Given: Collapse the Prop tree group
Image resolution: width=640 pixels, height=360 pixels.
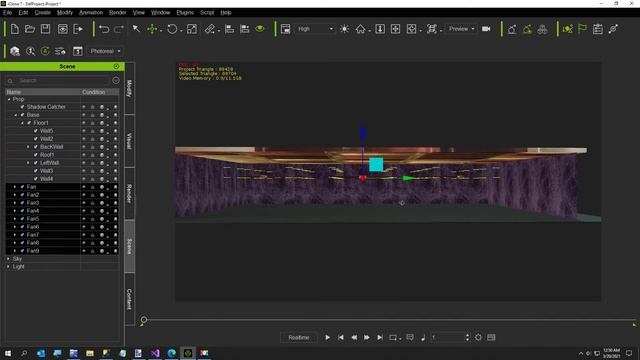Looking at the screenshot, I should point(9,99).
